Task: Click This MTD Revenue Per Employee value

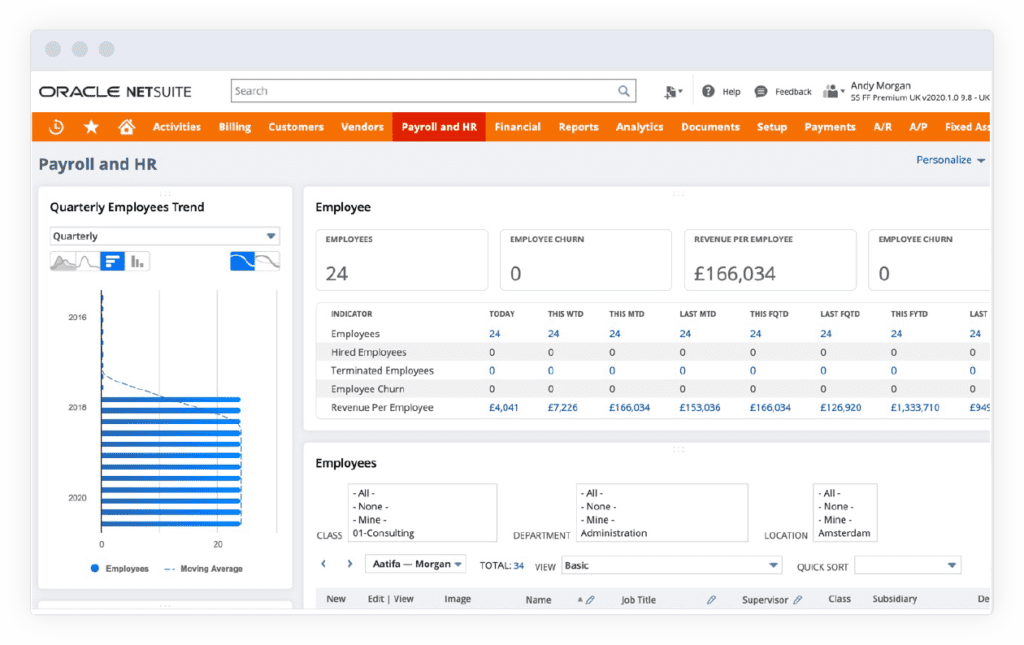Action: pyautogui.click(x=629, y=408)
